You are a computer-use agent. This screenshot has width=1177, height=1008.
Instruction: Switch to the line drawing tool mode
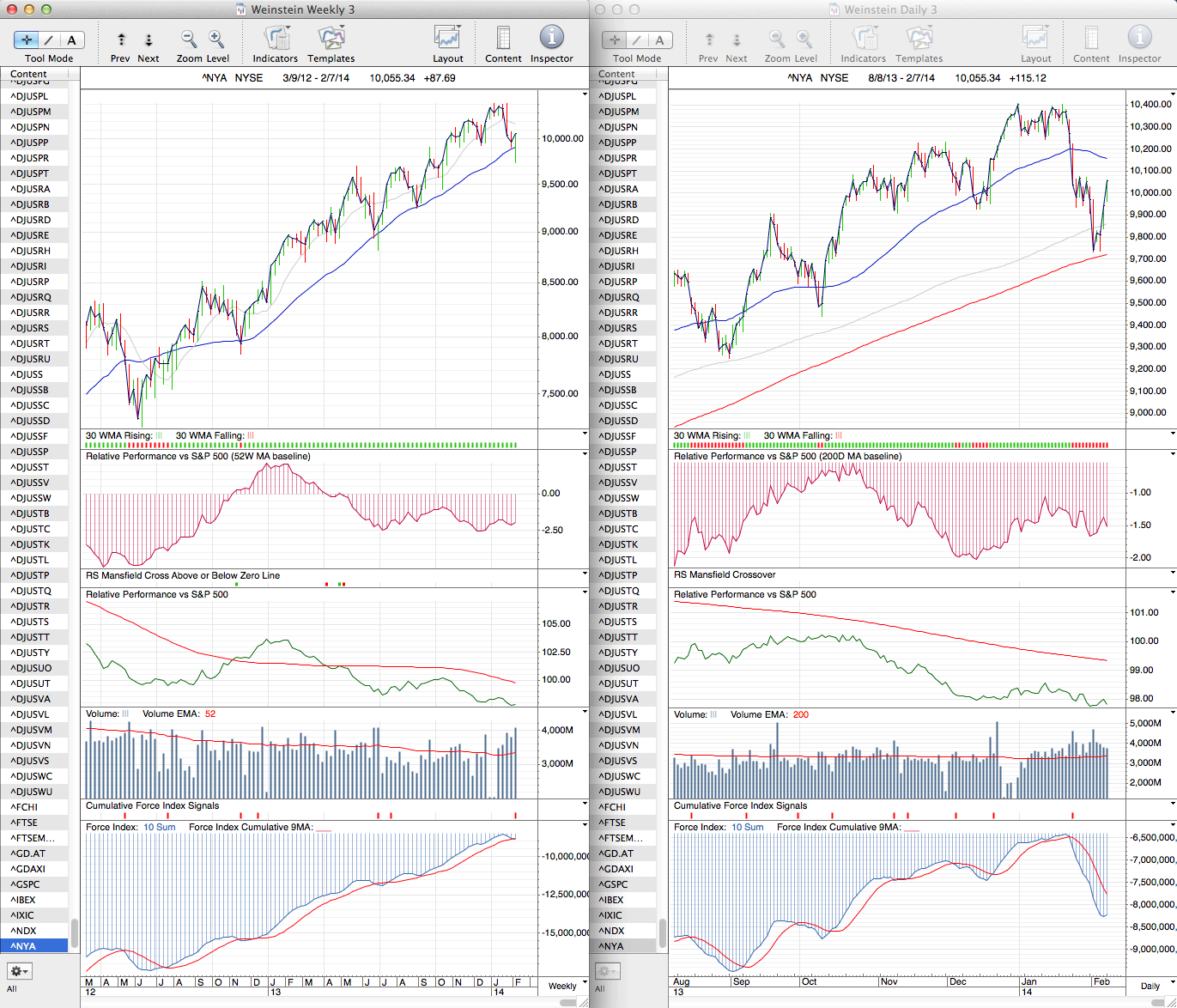(x=49, y=39)
